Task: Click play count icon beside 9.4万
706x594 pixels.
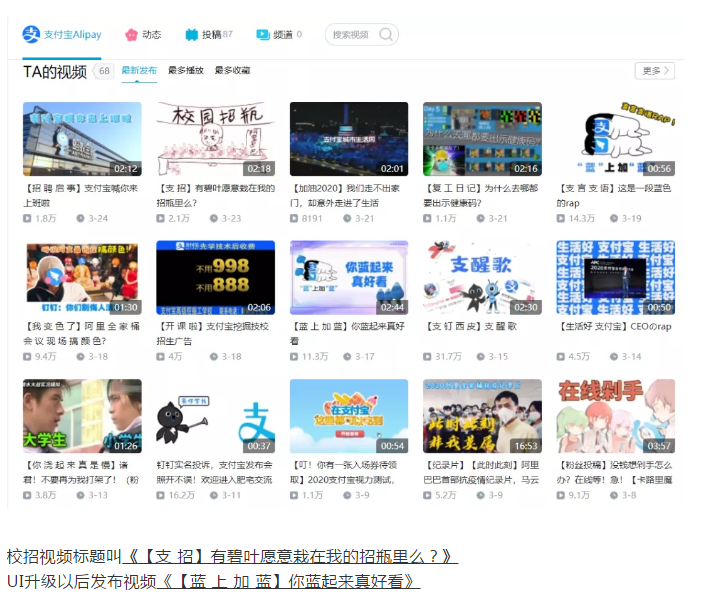Action: click(27, 357)
